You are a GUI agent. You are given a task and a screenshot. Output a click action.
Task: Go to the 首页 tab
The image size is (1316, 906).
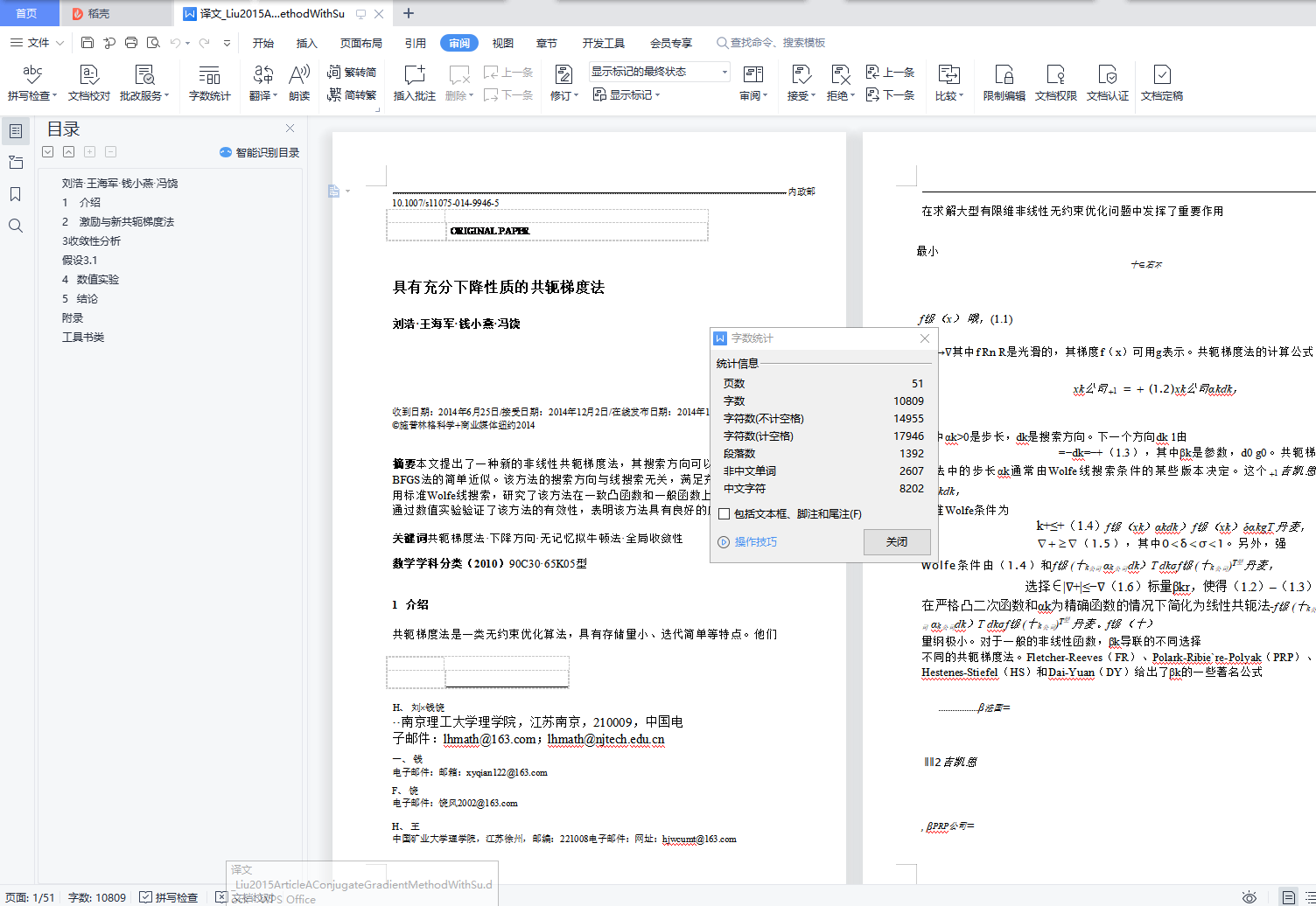(27, 13)
